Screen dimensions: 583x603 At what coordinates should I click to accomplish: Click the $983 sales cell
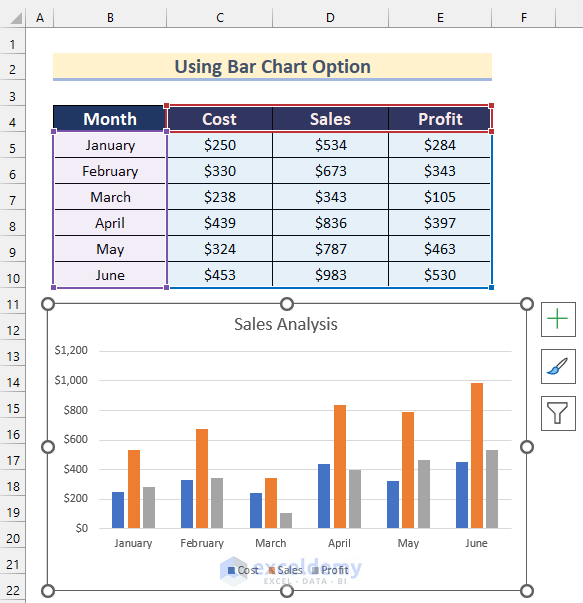click(x=330, y=275)
